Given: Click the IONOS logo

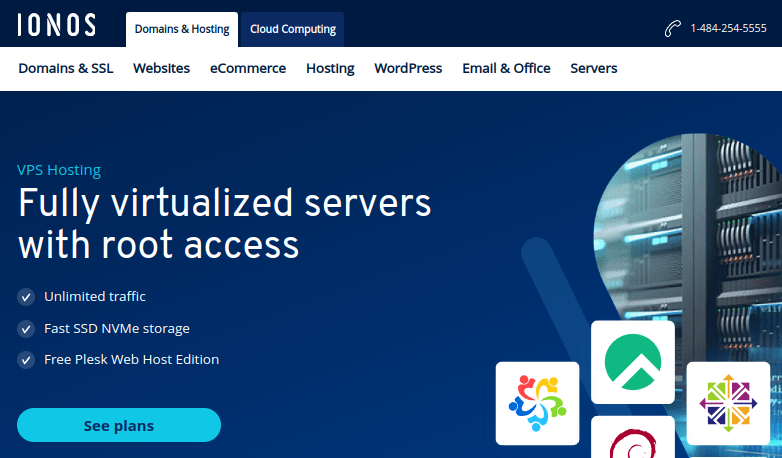Looking at the screenshot, I should pyautogui.click(x=56, y=24).
